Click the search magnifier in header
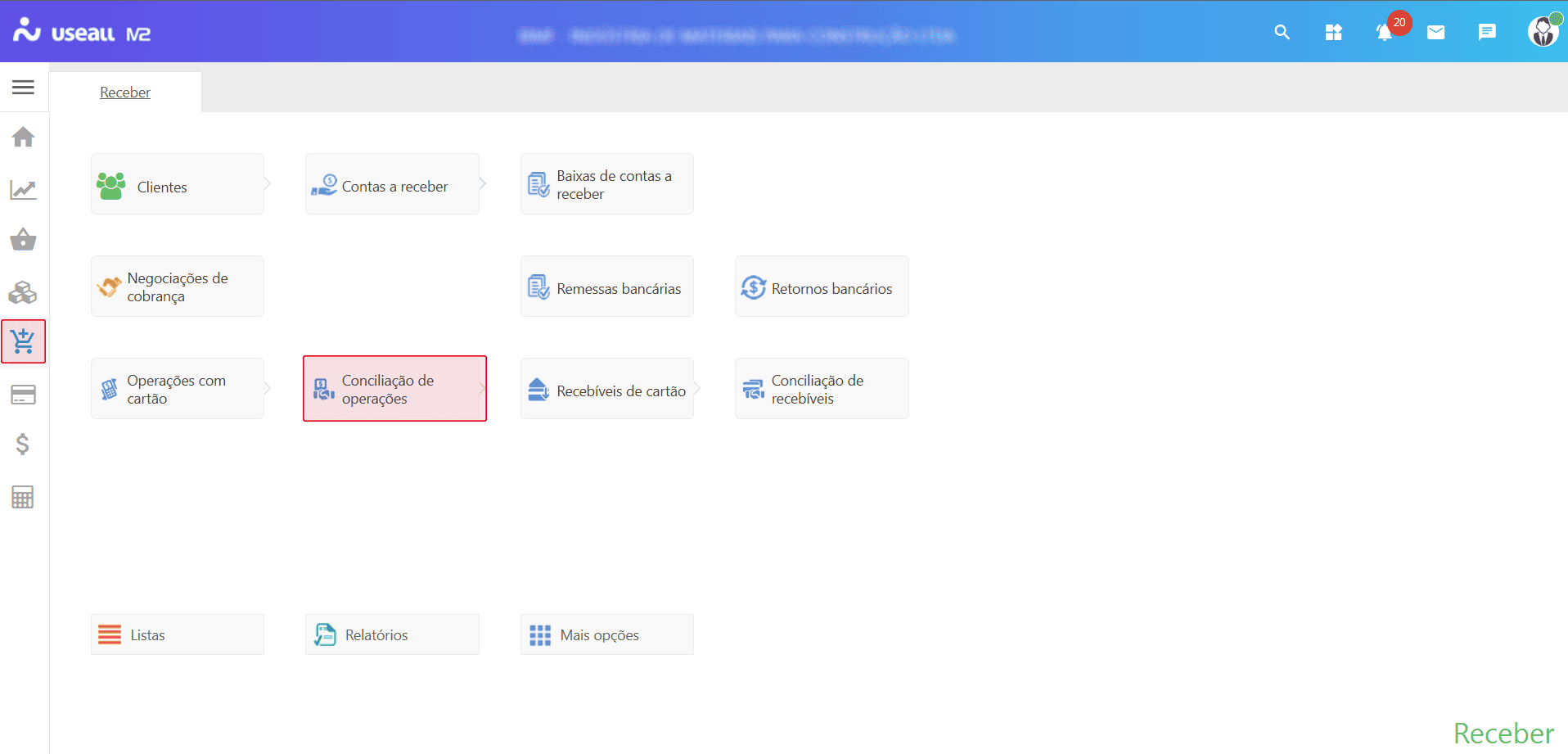The height and width of the screenshot is (754, 1568). click(x=1282, y=33)
